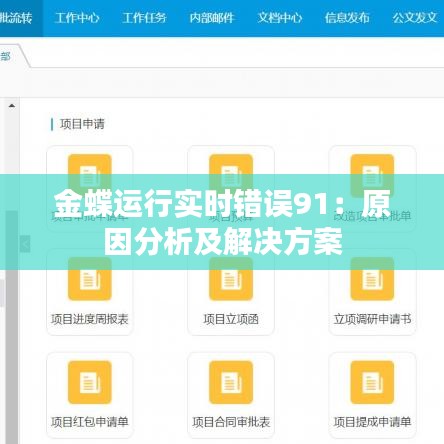Select the partially visible 部 tab

click(6, 56)
